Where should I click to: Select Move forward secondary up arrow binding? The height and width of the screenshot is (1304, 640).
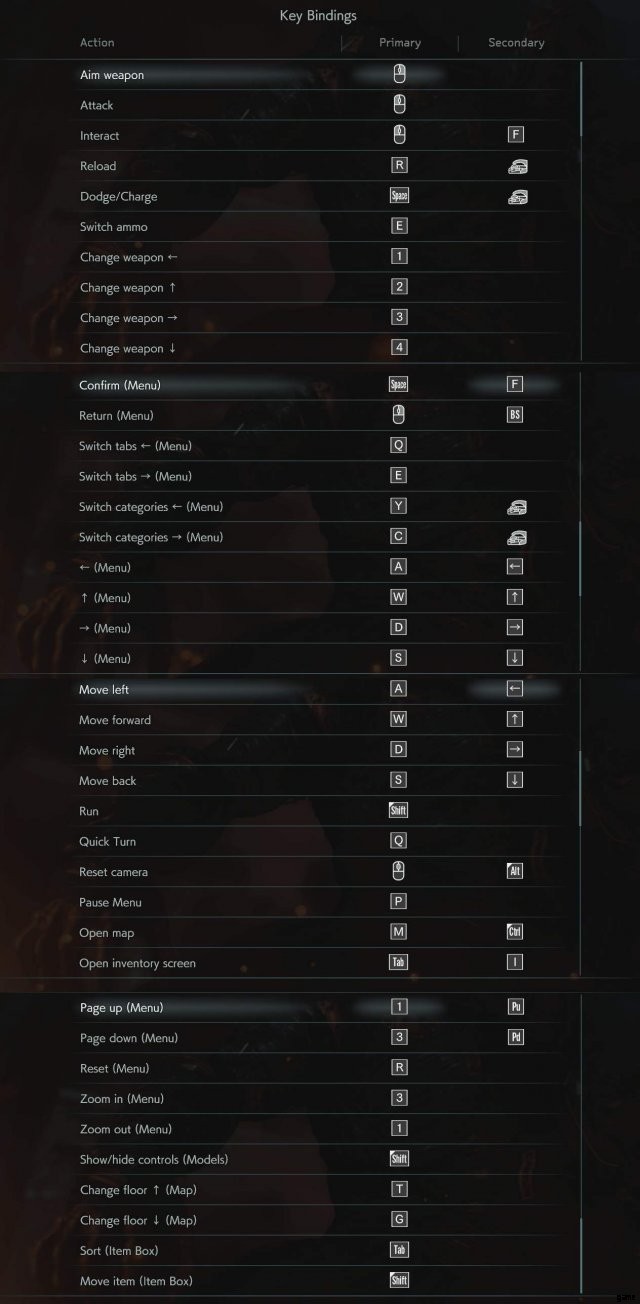515,719
